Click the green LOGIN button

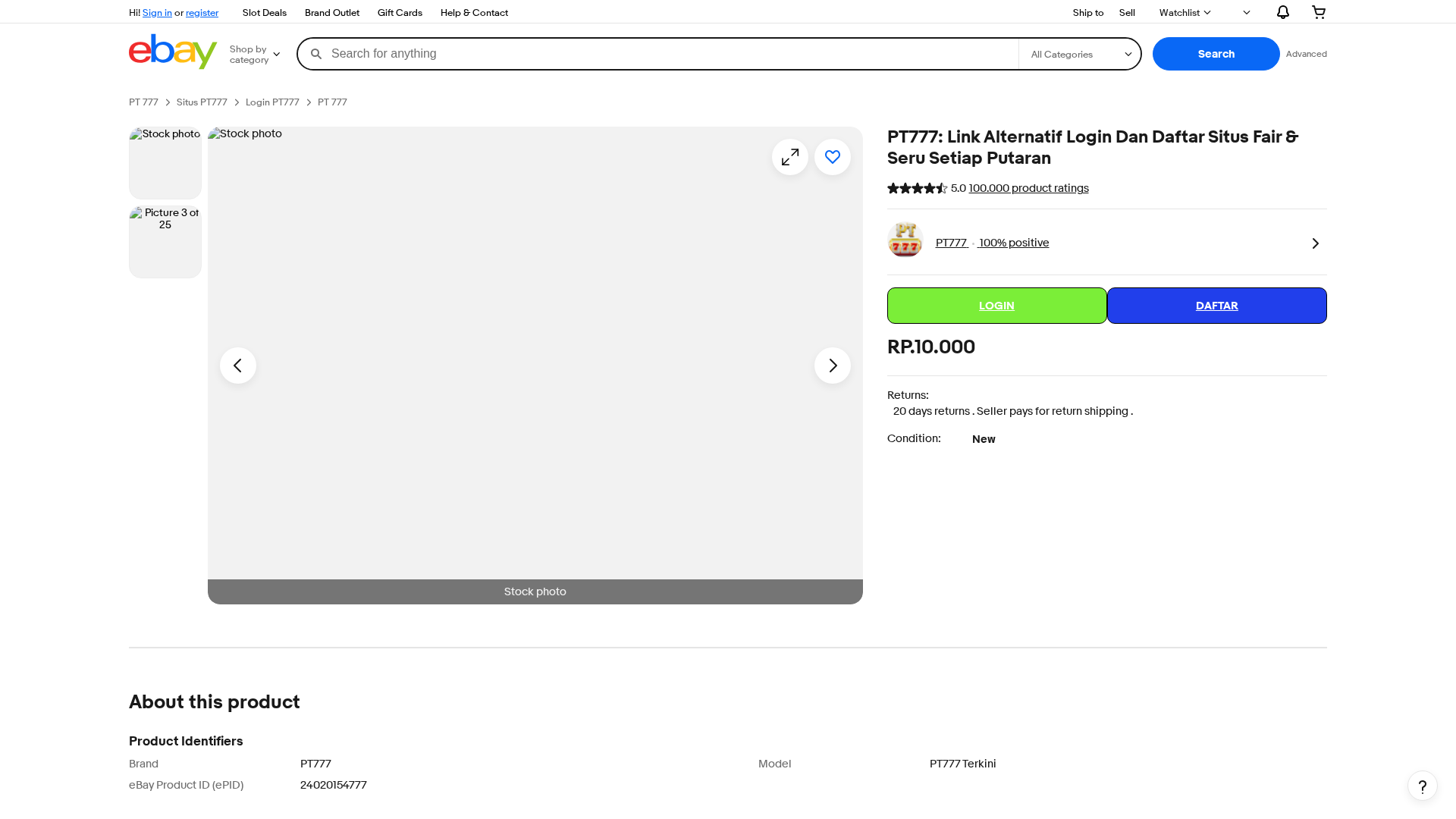pyautogui.click(x=997, y=306)
